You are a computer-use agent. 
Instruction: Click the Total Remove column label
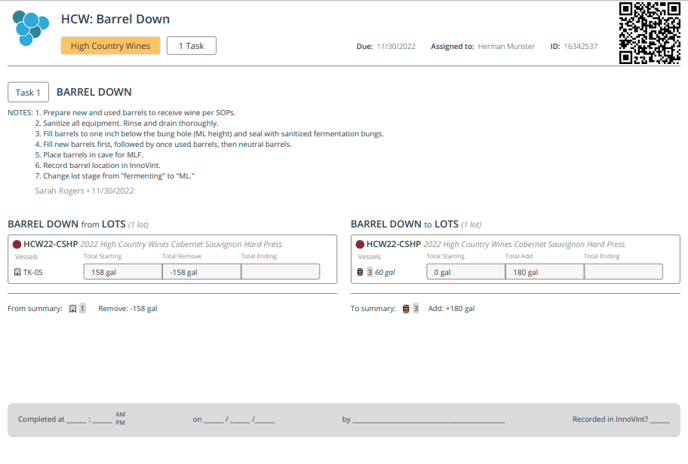click(x=182, y=256)
